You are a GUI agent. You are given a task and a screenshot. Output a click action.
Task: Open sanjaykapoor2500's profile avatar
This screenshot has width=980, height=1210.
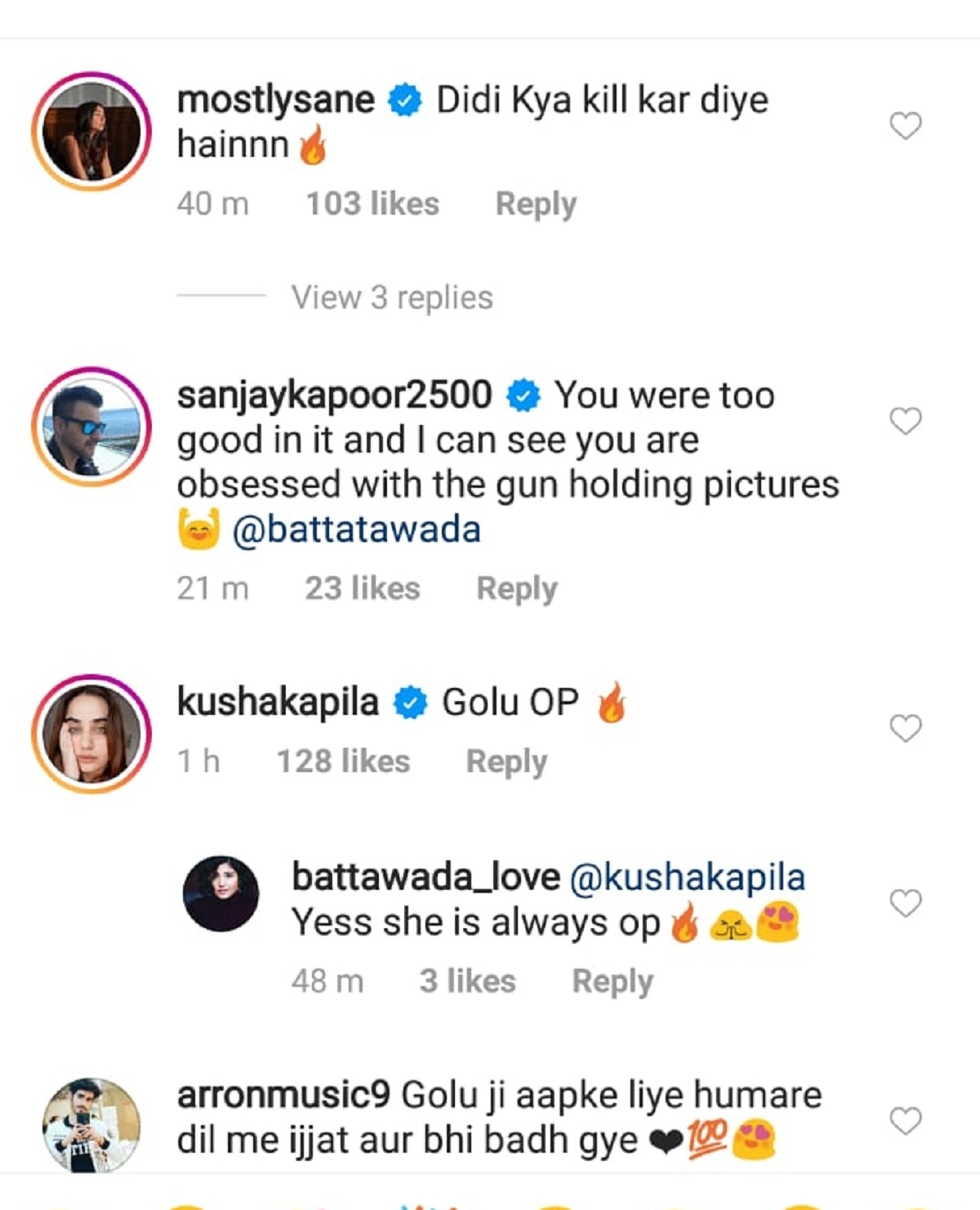(91, 426)
